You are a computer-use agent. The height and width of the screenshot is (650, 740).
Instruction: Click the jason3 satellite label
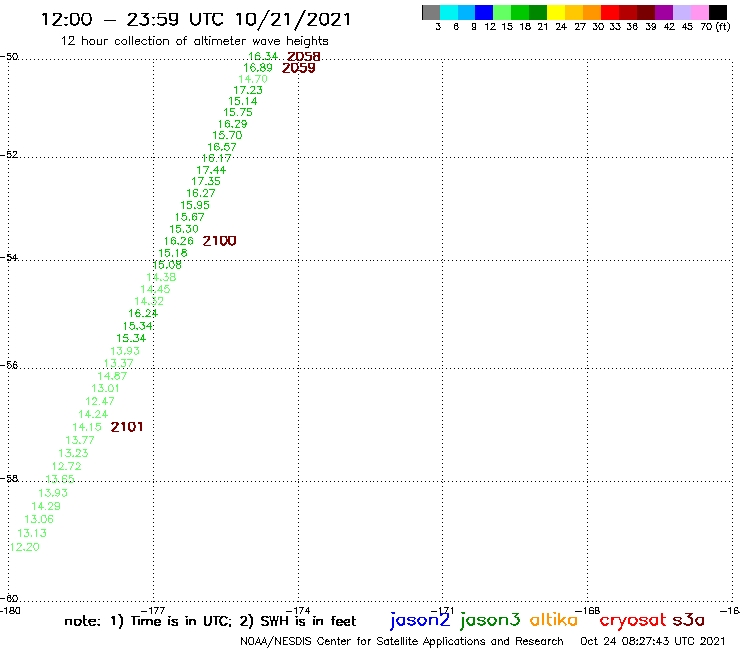pyautogui.click(x=490, y=620)
